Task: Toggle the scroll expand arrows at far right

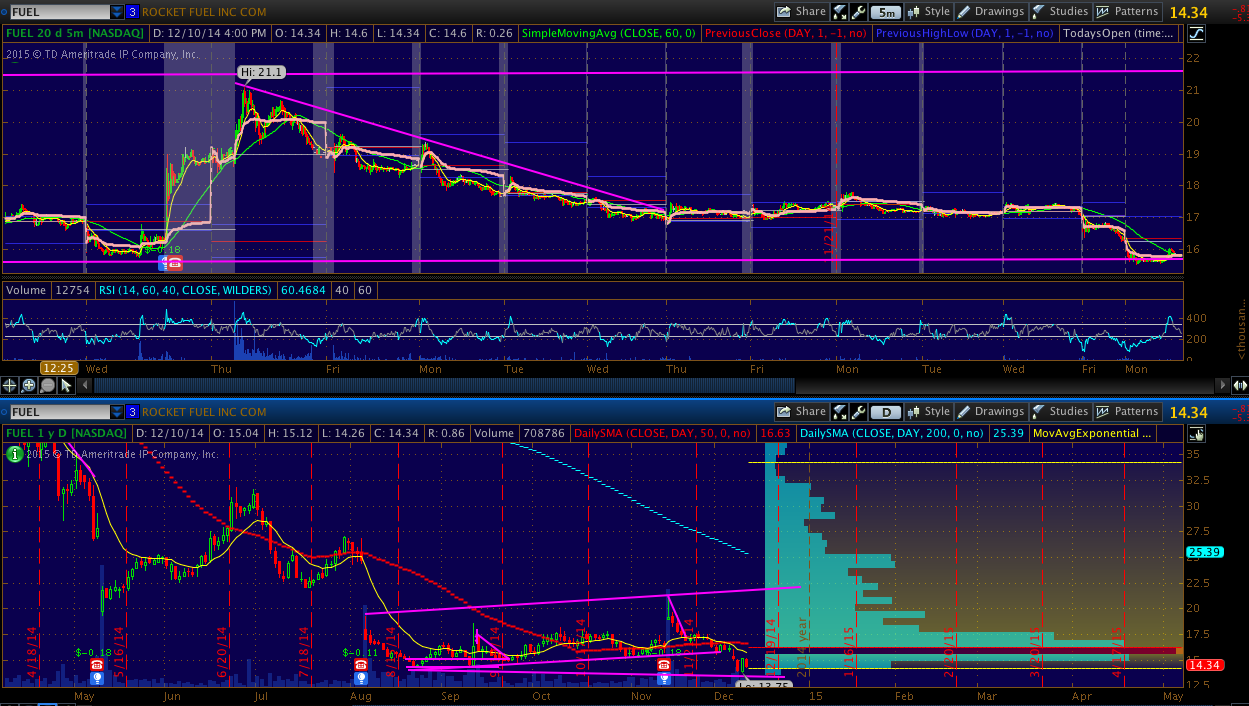Action: coord(1239,385)
